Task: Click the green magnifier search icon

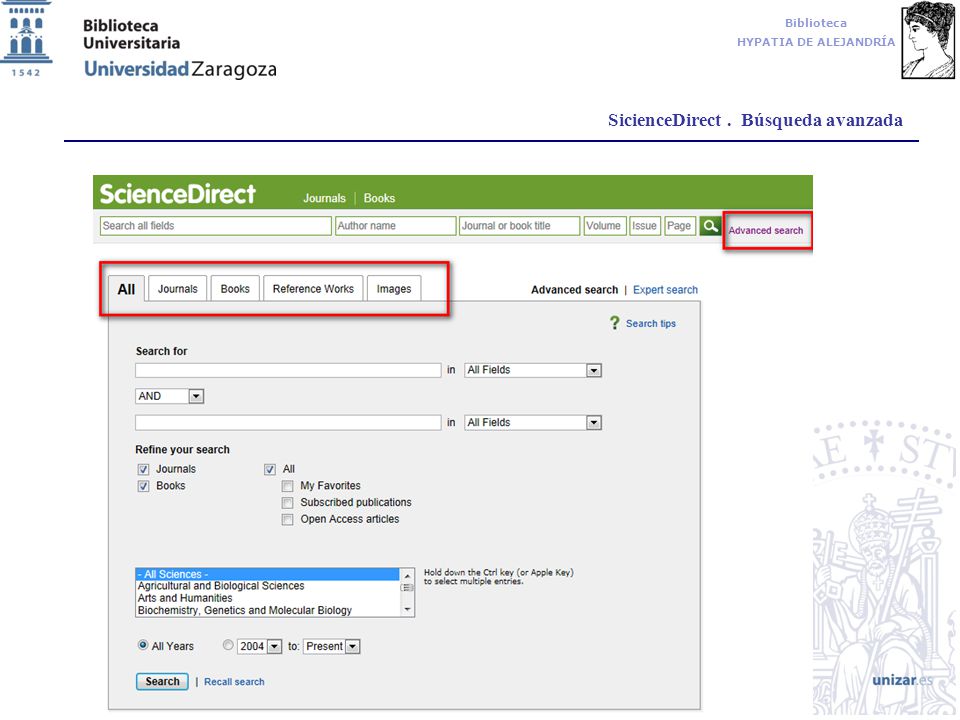Action: click(710, 226)
